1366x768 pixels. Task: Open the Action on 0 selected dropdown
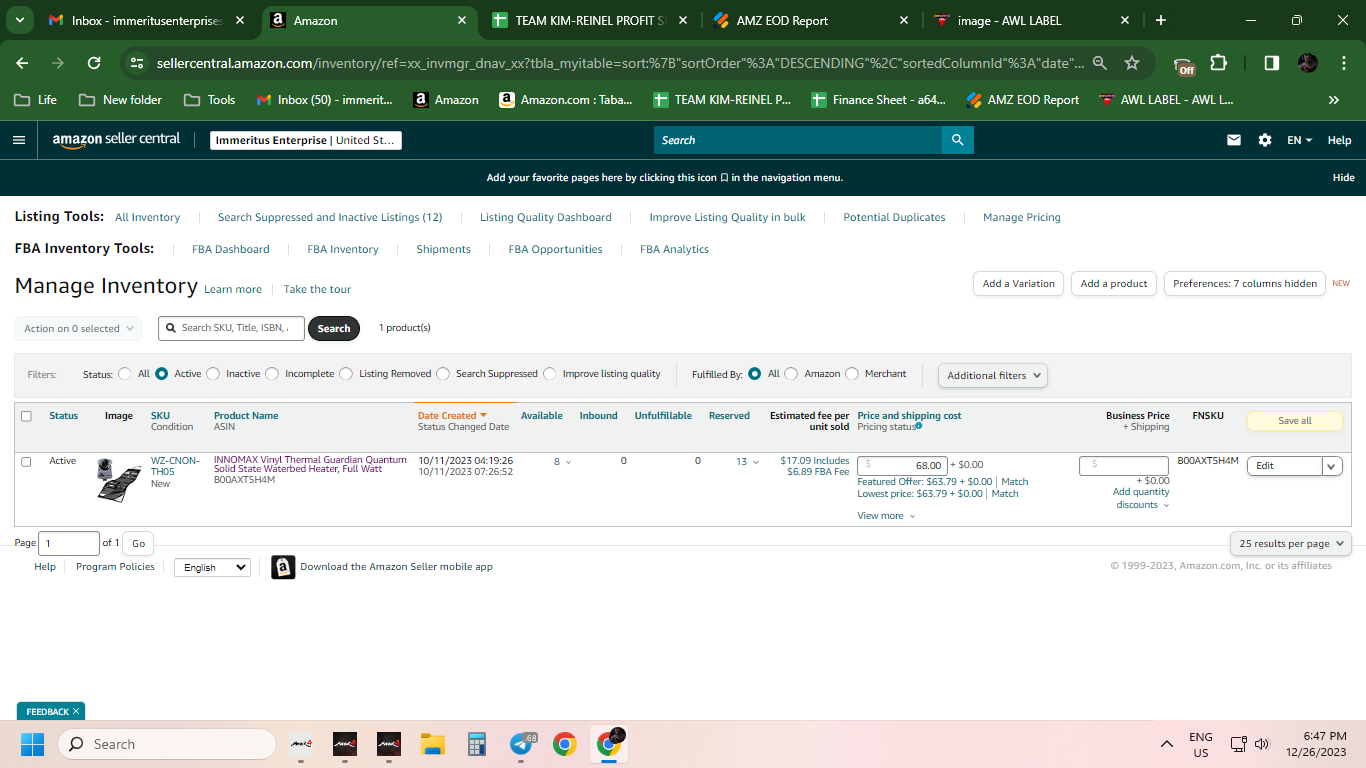(78, 328)
